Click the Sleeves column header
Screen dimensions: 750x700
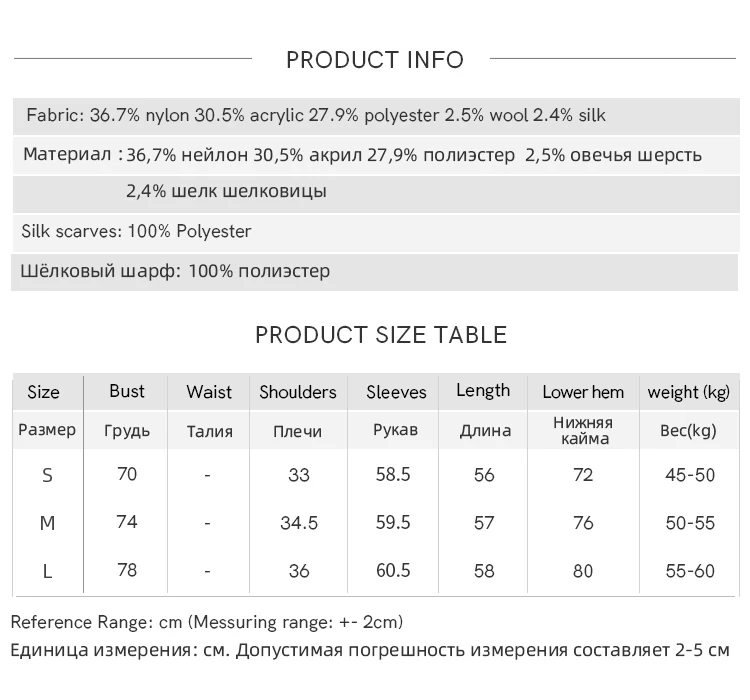point(396,392)
